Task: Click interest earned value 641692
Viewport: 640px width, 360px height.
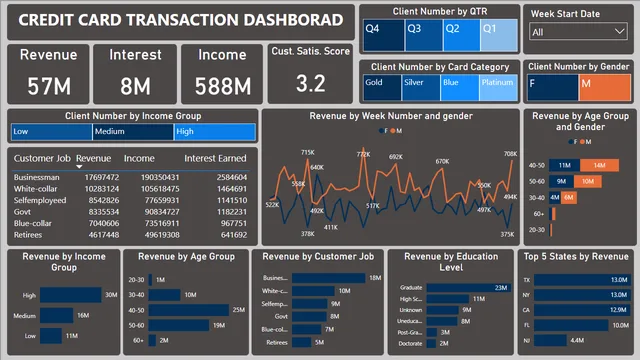Action: pos(234,235)
